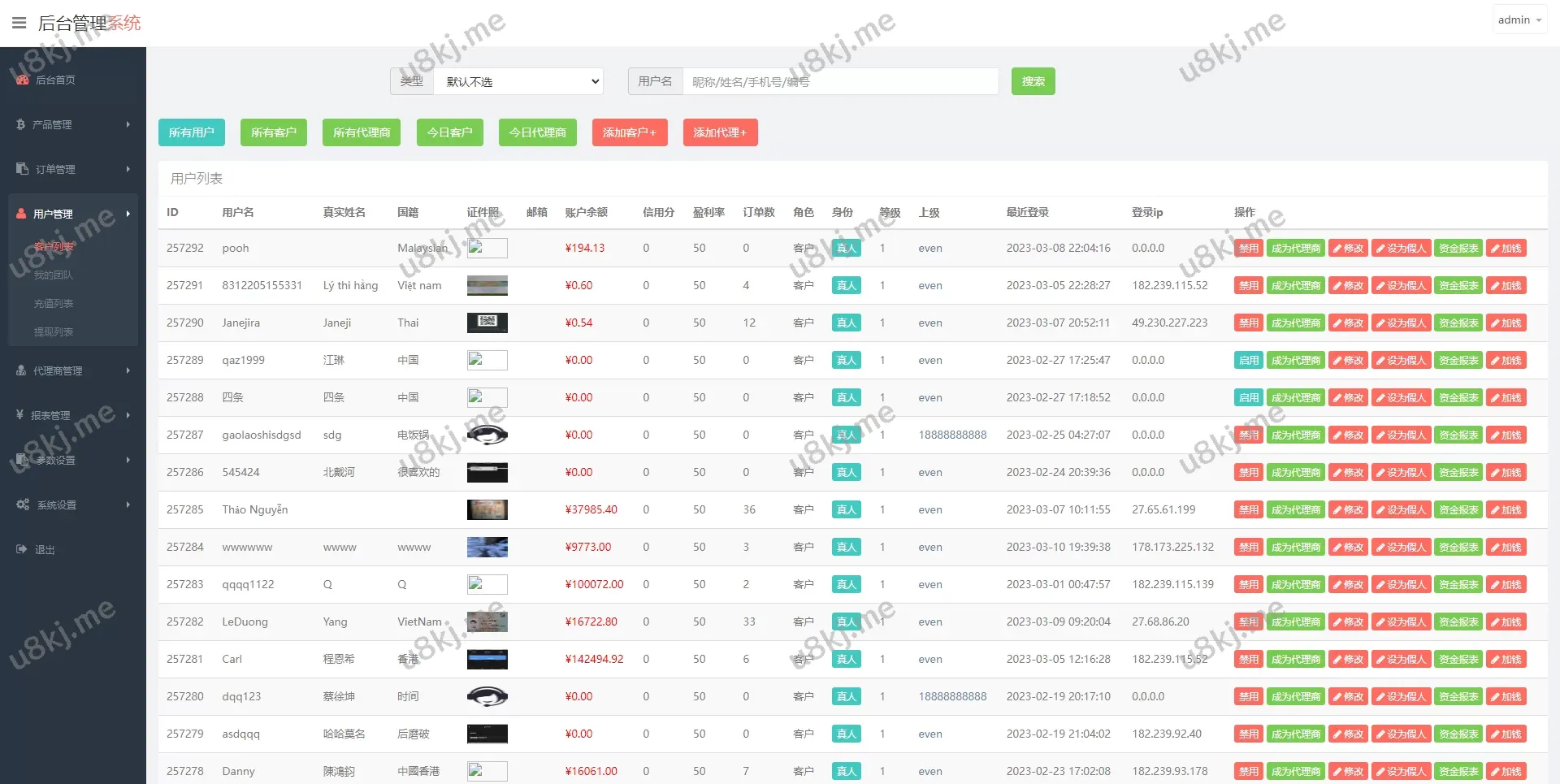
Task: Expand the 参数设置 sidebar submenu
Action: point(73,460)
